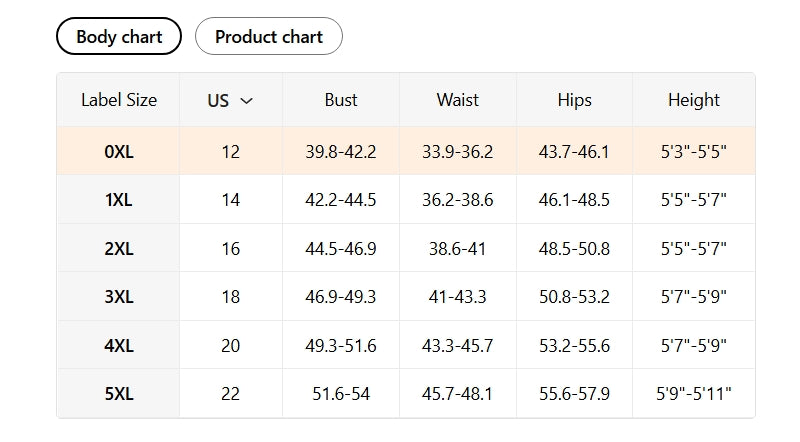The height and width of the screenshot is (442, 800).
Task: Click the Height column header
Action: (x=693, y=100)
